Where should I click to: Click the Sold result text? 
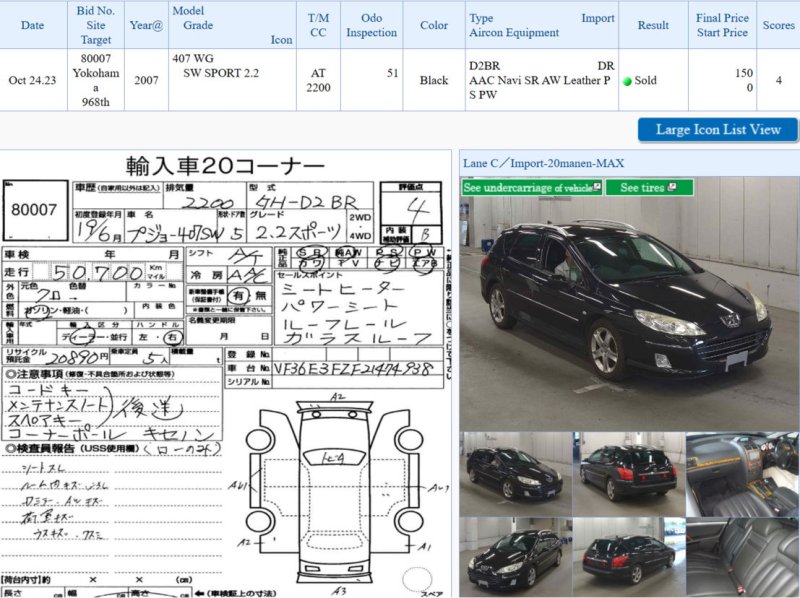645,80
